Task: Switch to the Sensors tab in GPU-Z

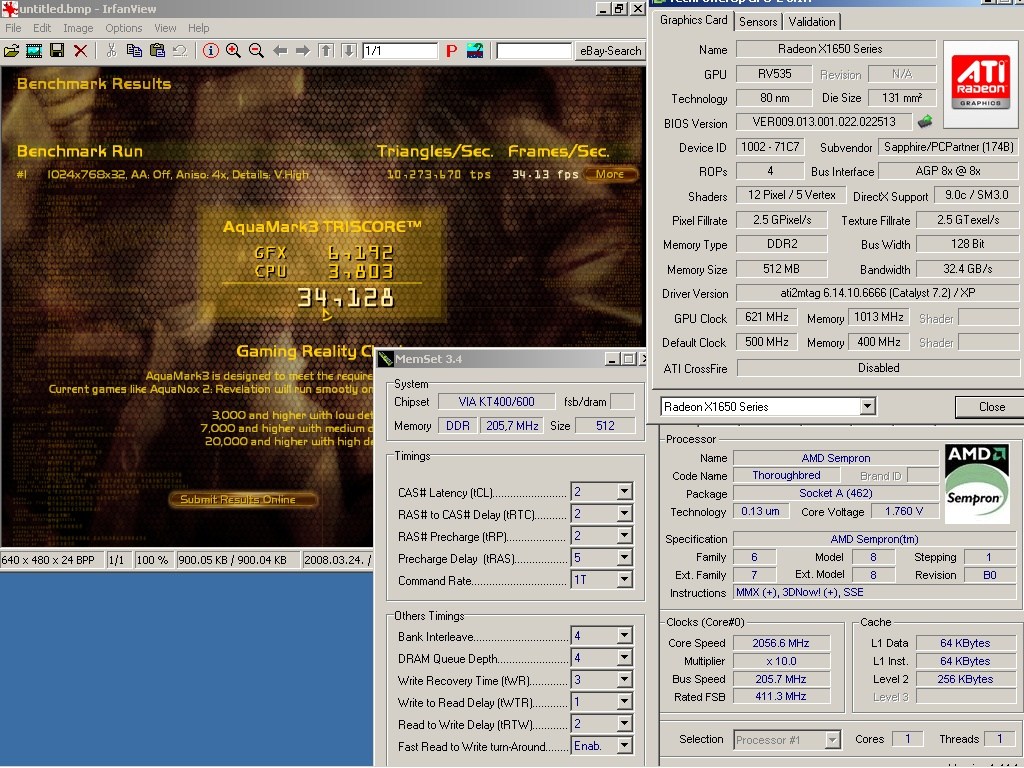Action: (x=758, y=22)
